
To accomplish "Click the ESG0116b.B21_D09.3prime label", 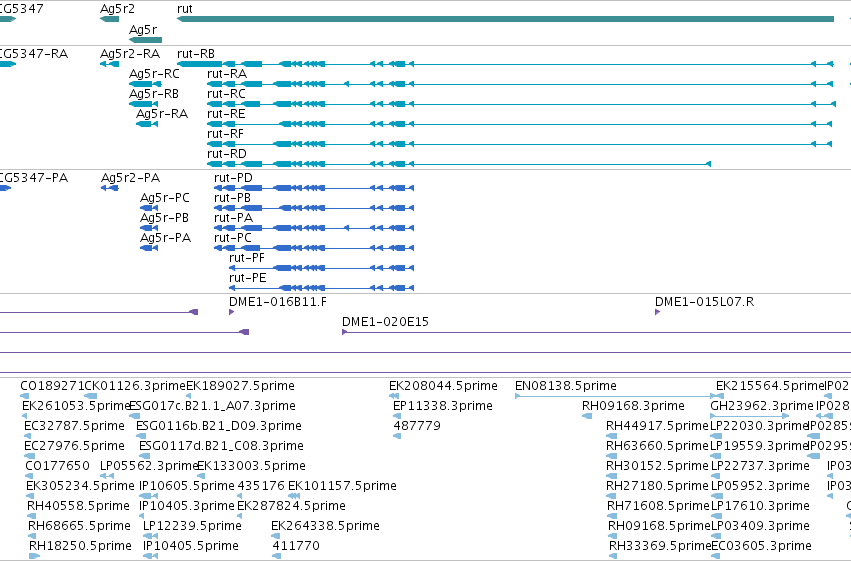I will click(219, 426).
